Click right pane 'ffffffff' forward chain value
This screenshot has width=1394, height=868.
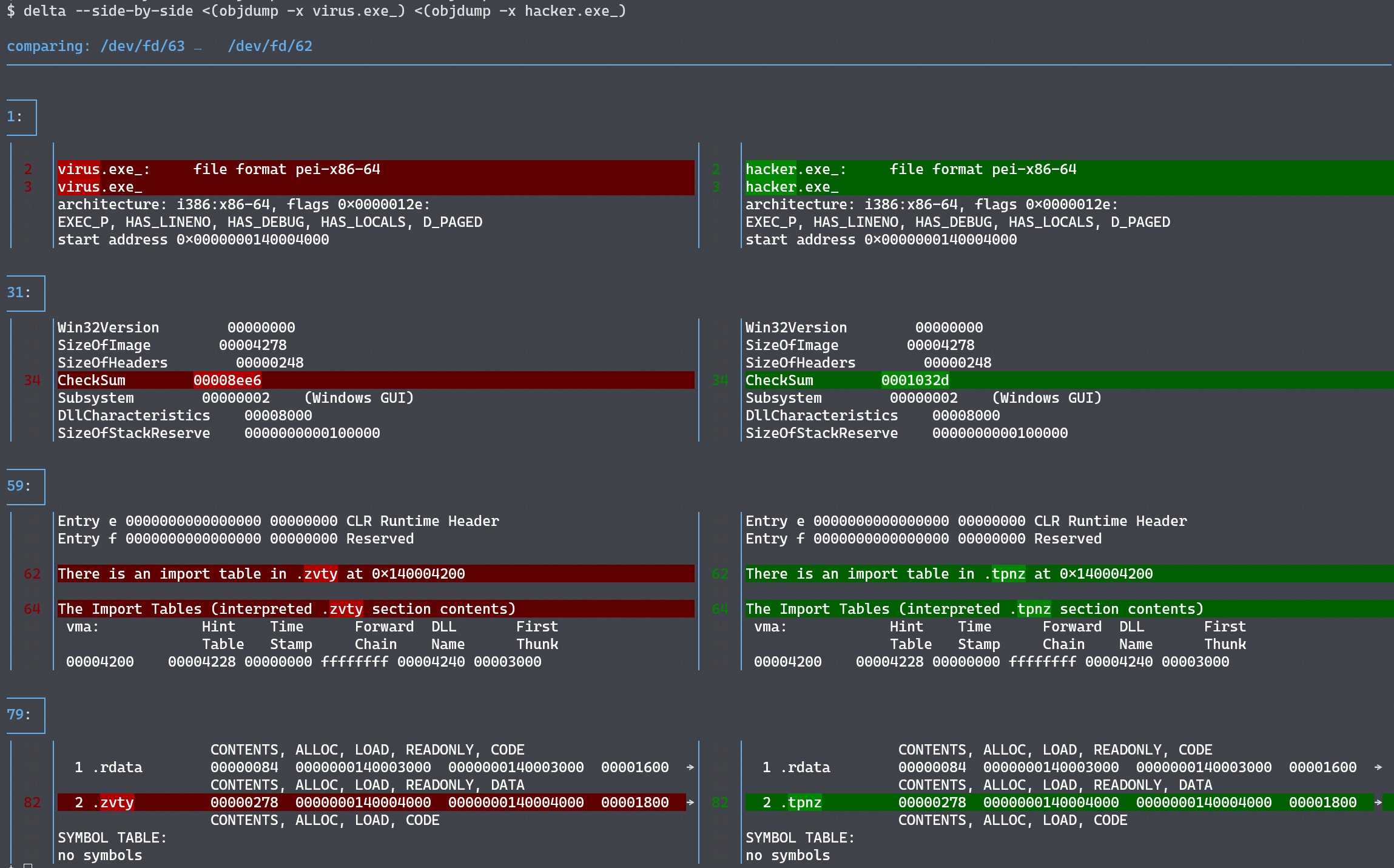(1043, 662)
